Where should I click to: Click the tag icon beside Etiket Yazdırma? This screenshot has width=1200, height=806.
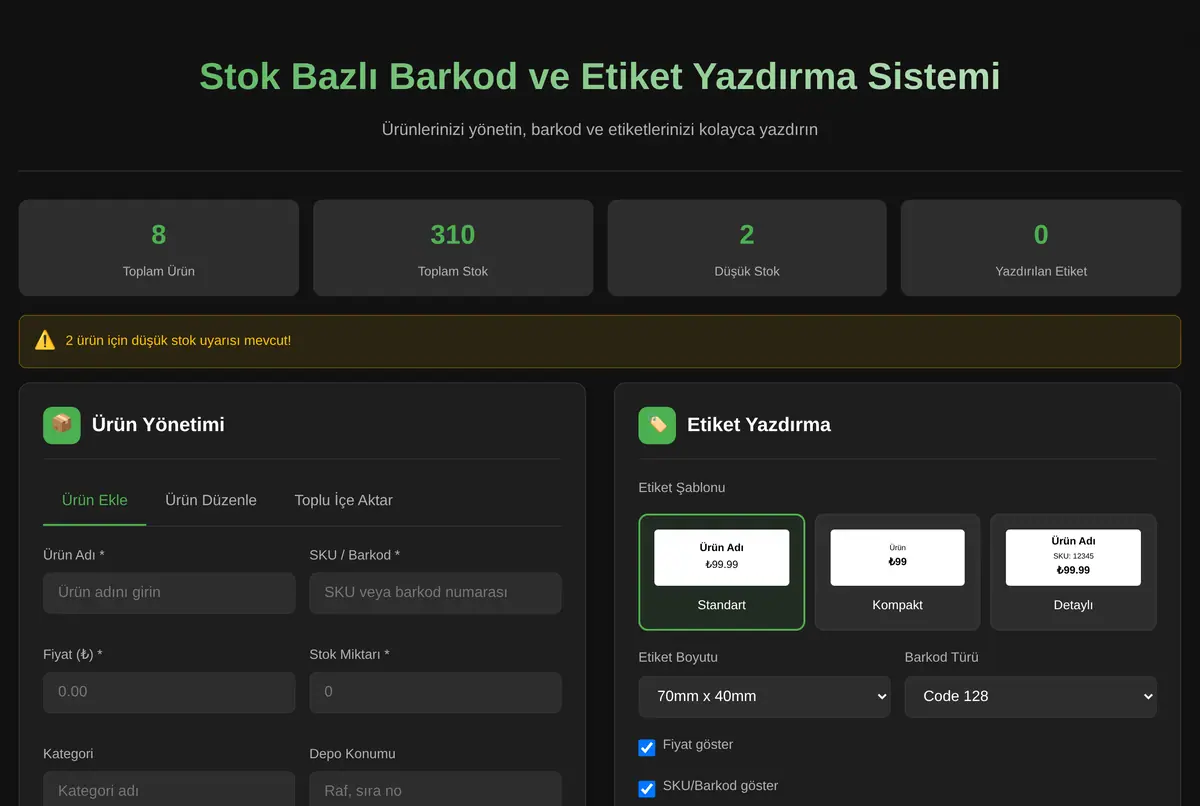tap(657, 425)
